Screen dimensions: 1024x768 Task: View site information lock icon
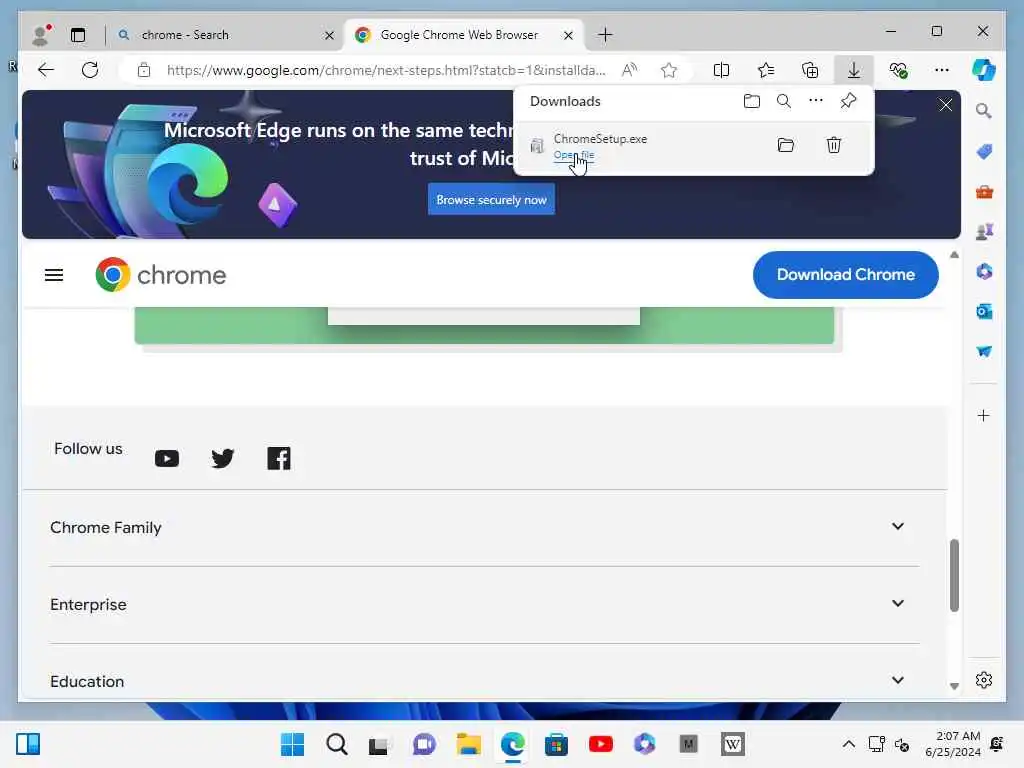(144, 70)
